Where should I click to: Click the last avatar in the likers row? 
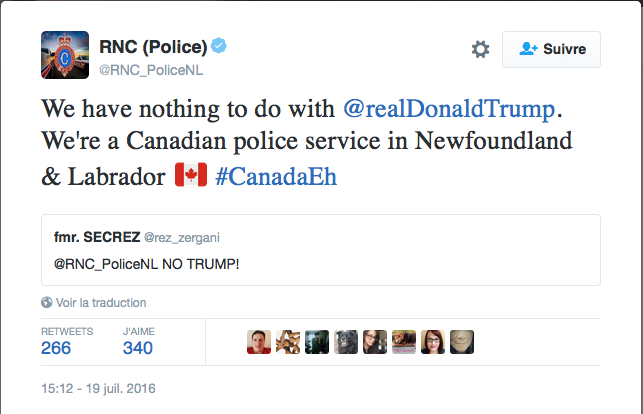pyautogui.click(x=462, y=342)
